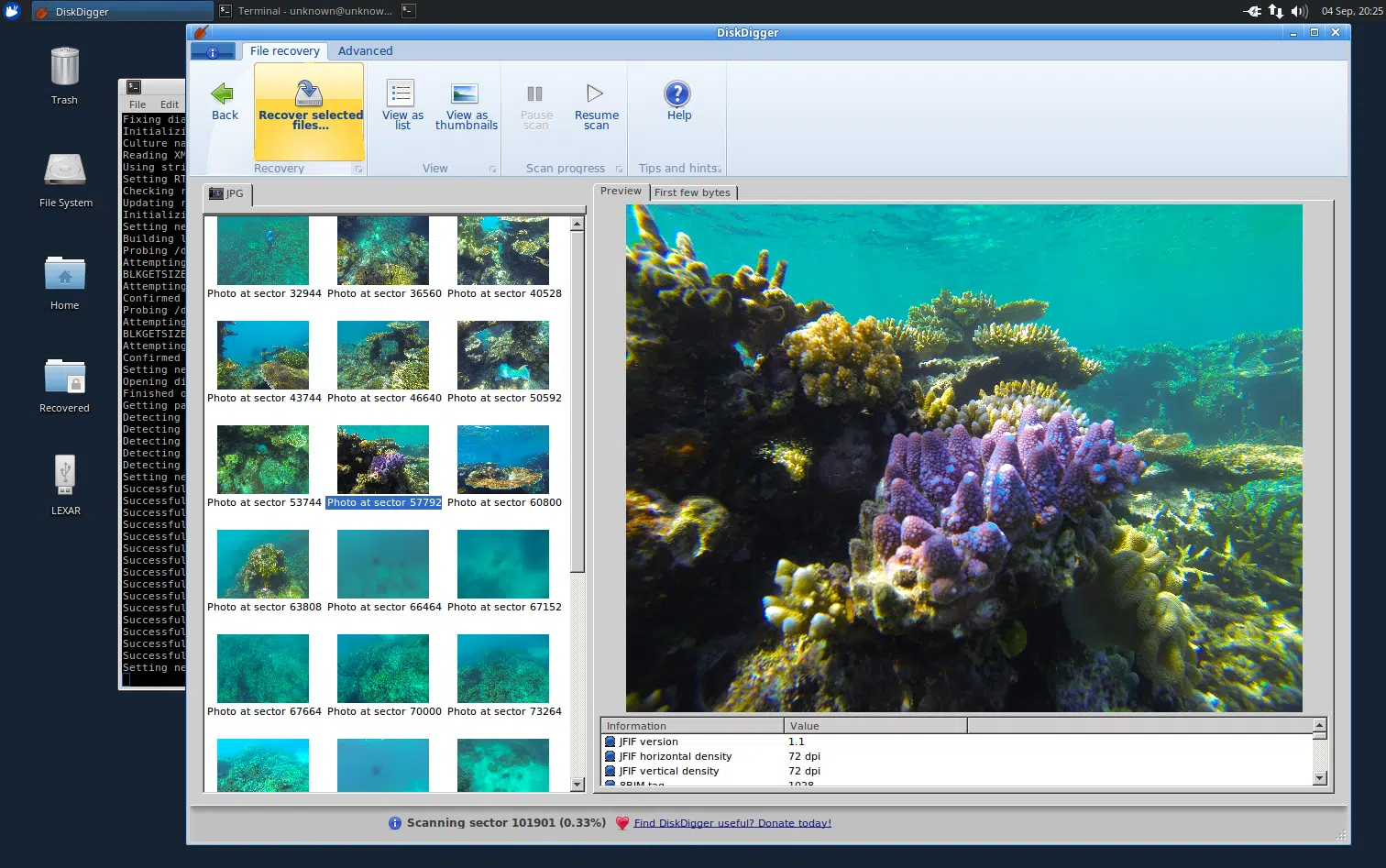Screen dimensions: 1386x868
Task: Open the Recovered folder on desktop
Action: point(65,377)
